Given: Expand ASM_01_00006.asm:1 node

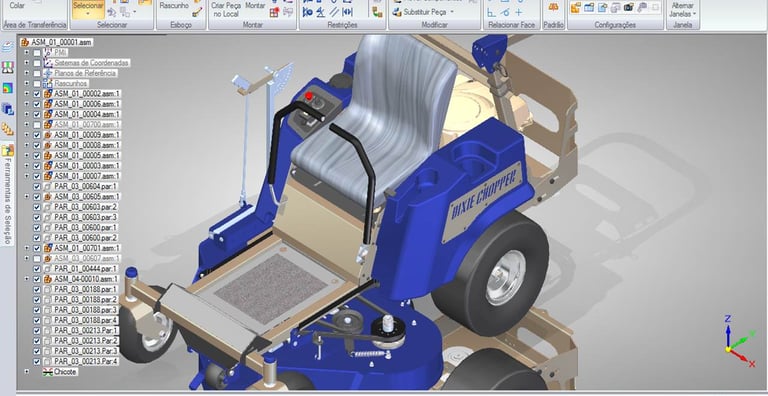Looking at the screenshot, I should (27, 104).
